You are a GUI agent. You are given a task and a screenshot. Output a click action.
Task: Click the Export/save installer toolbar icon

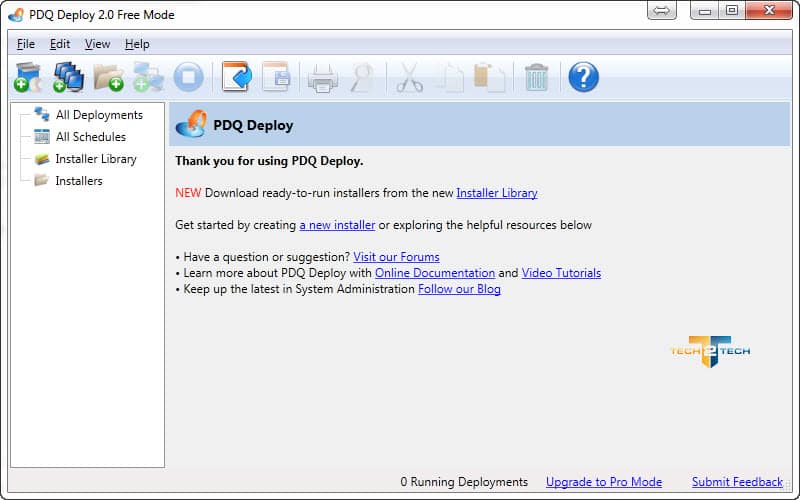point(276,77)
